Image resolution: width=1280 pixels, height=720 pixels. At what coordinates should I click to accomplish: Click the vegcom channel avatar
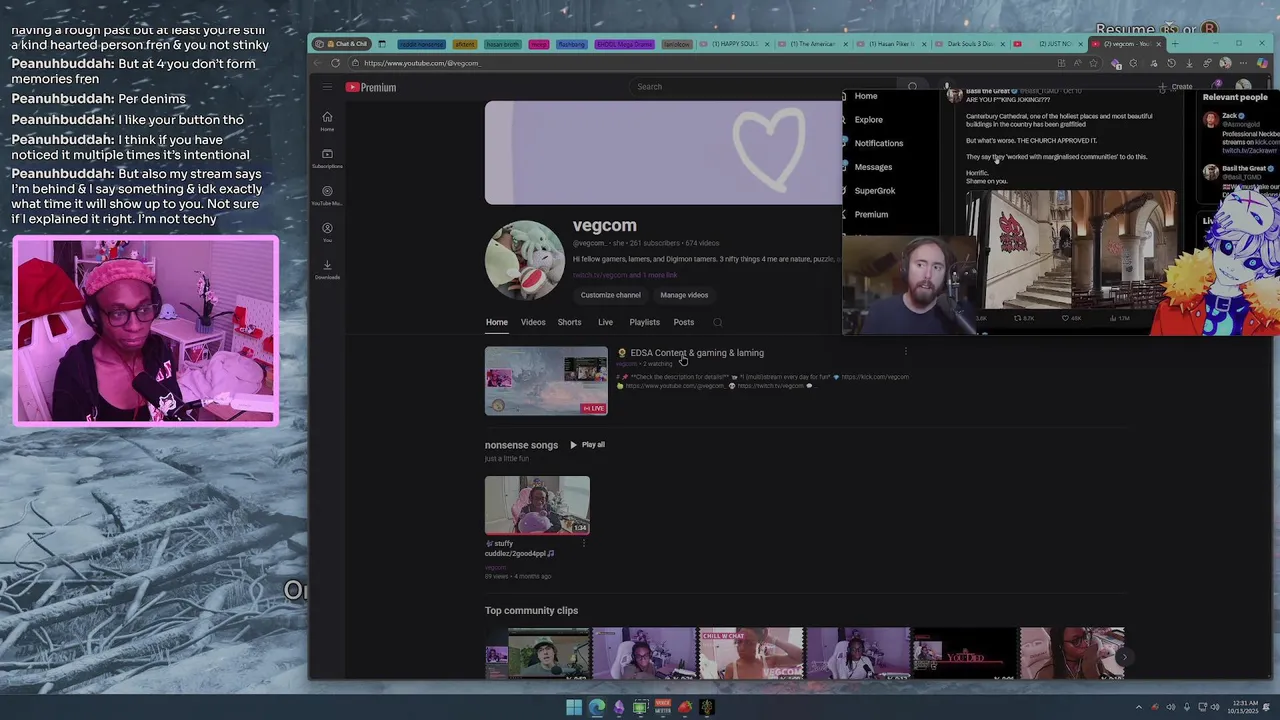point(524,260)
